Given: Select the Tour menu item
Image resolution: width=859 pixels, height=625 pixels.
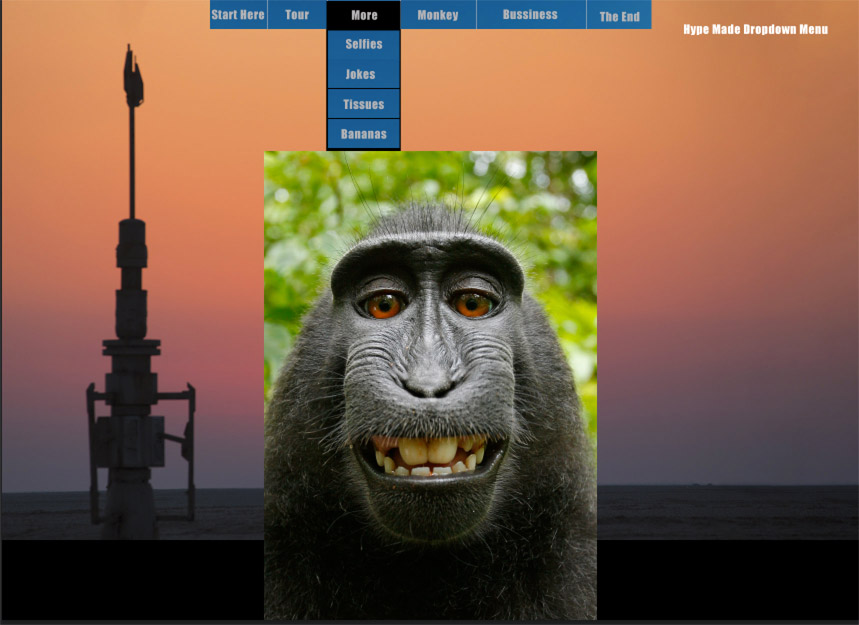Looking at the screenshot, I should pos(297,15).
